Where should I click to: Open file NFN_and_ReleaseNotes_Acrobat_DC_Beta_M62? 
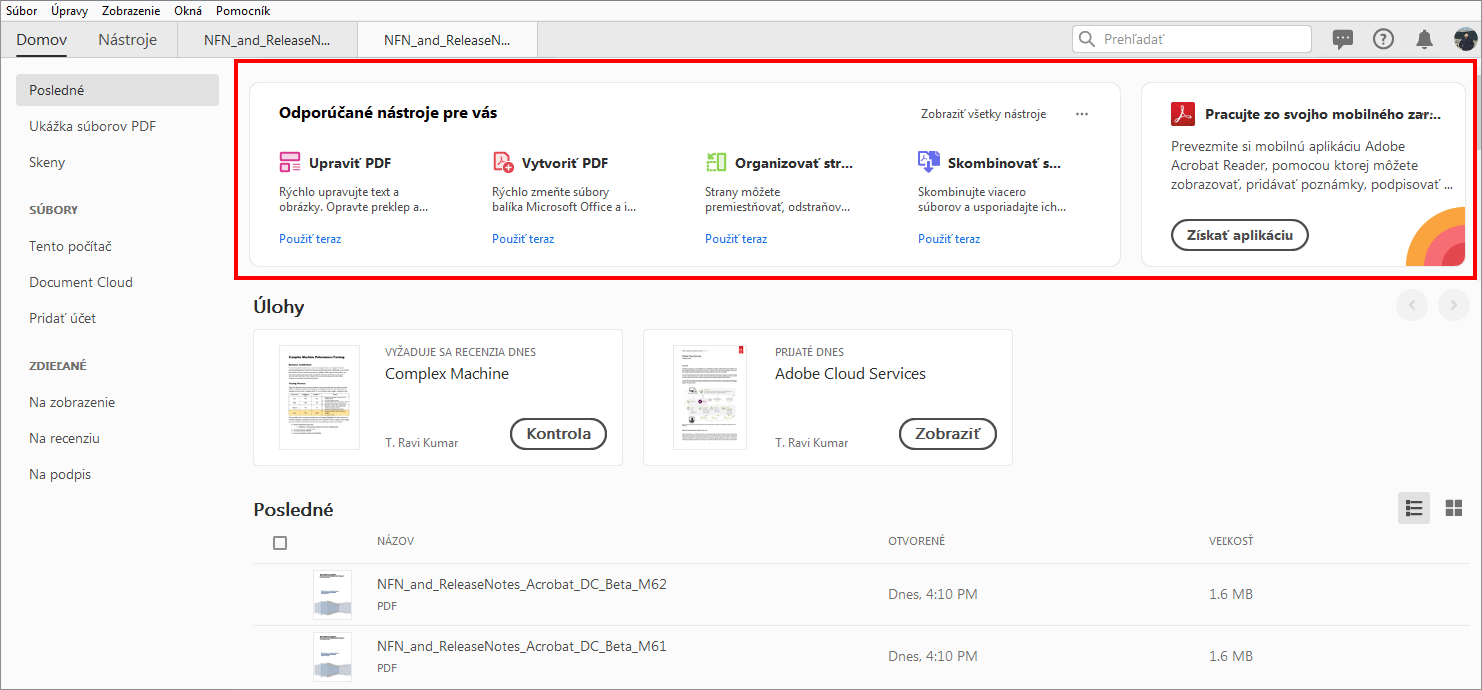pyautogui.click(x=522, y=585)
